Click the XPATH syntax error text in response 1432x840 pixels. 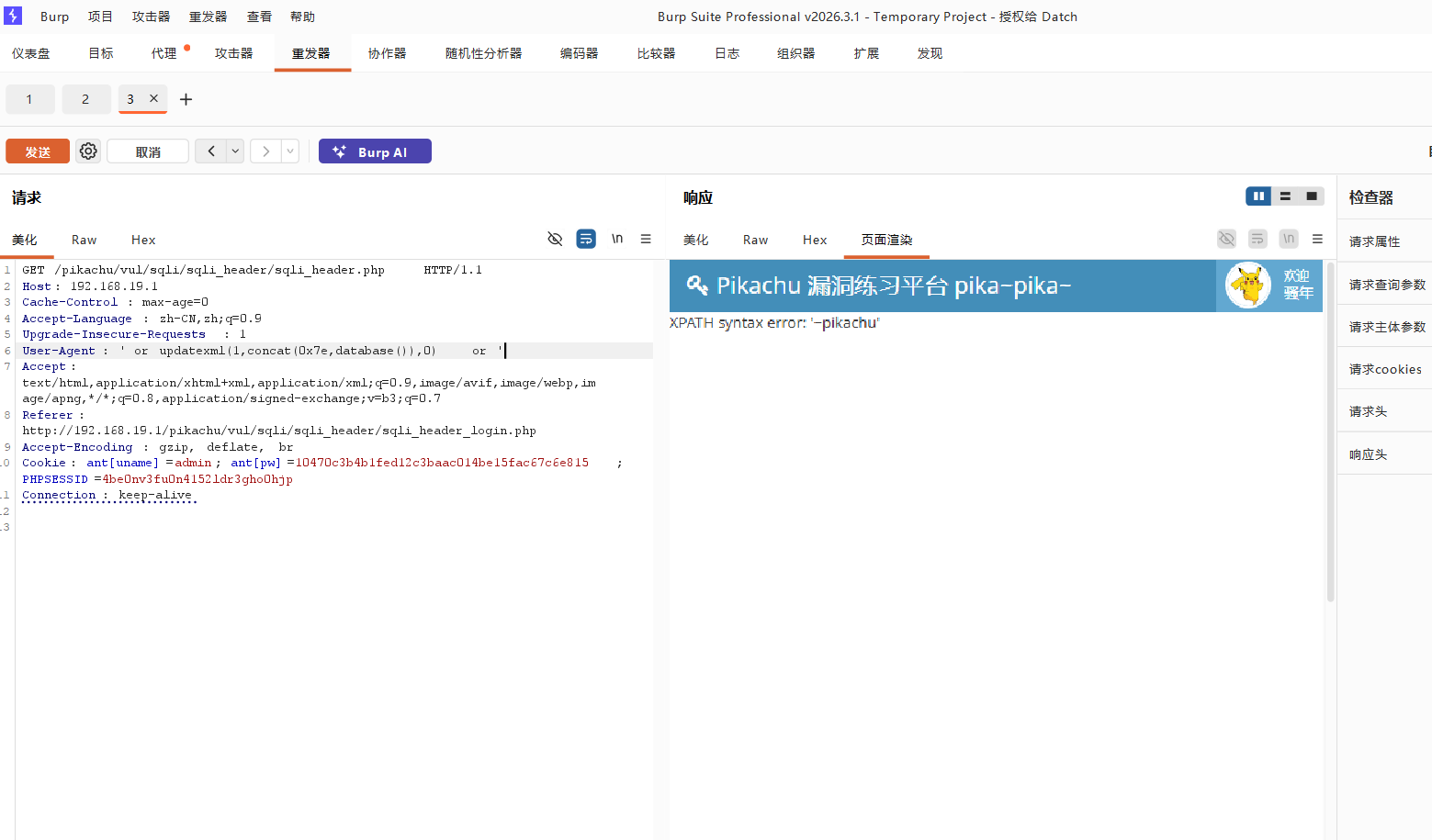(x=774, y=323)
